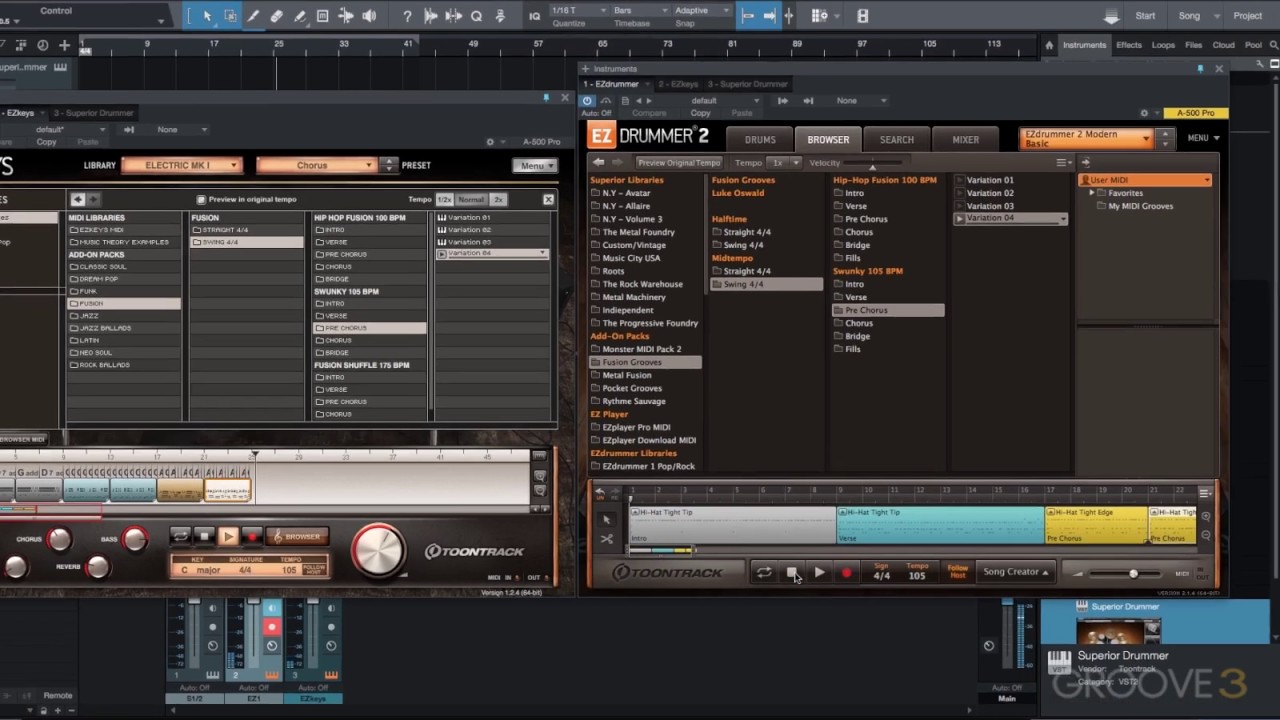Switch to the EZdrummer Mixer tab
Screen dimensions: 1280x720
click(965, 140)
